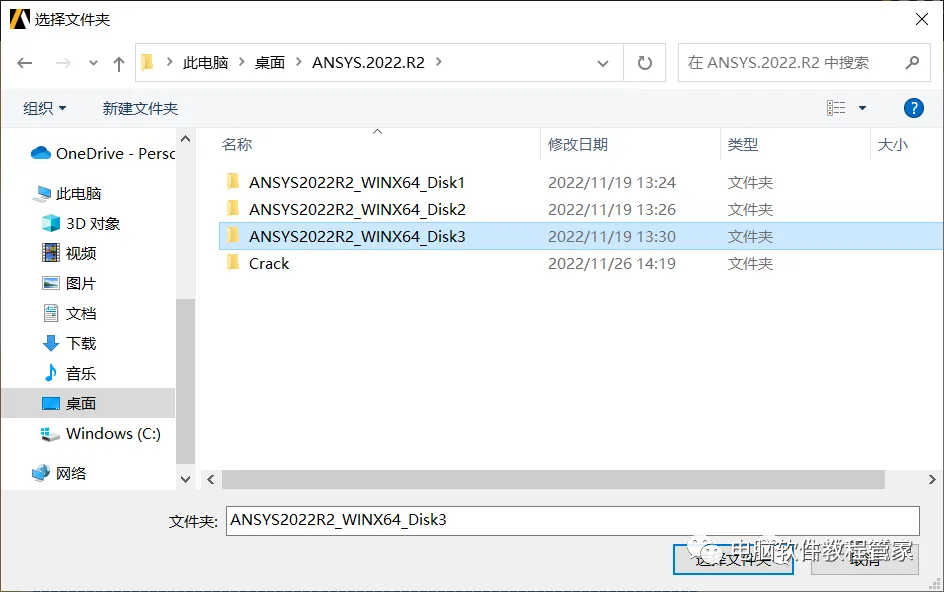Viewport: 944px width, 592px height.
Task: Select 此电脑 in the navigation pane
Action: (x=78, y=193)
